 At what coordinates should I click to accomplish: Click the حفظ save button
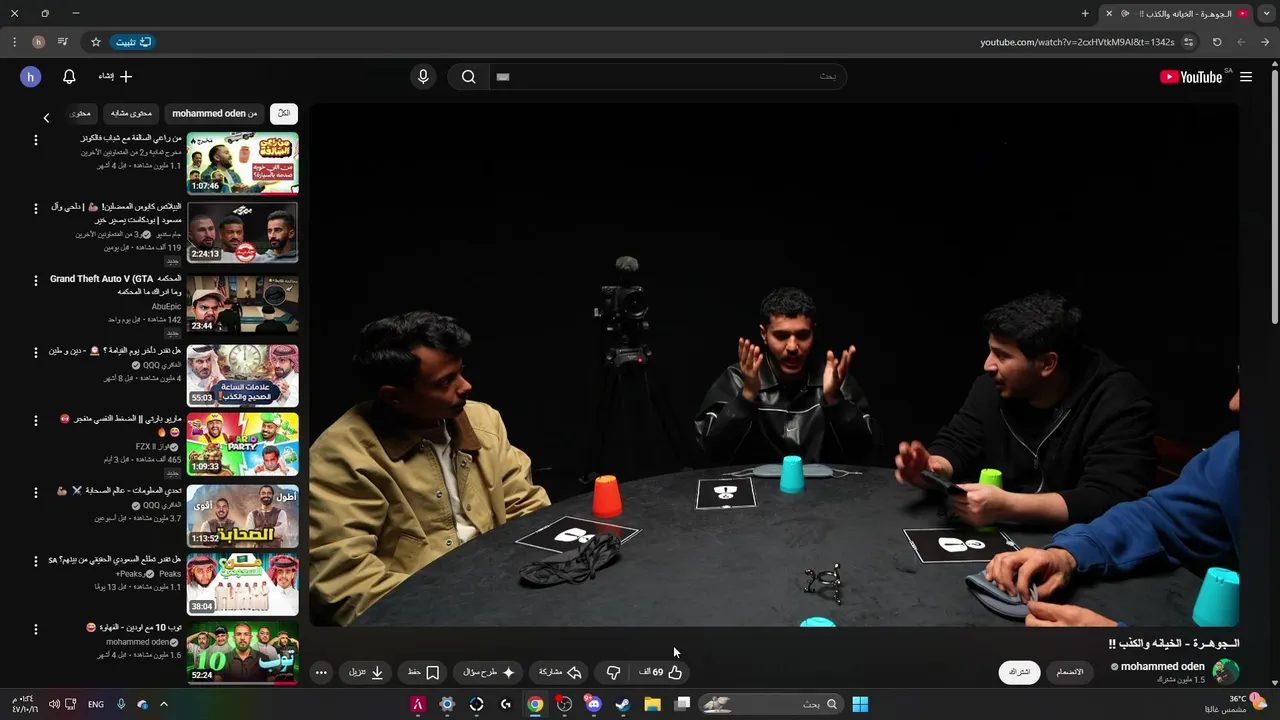click(x=424, y=673)
